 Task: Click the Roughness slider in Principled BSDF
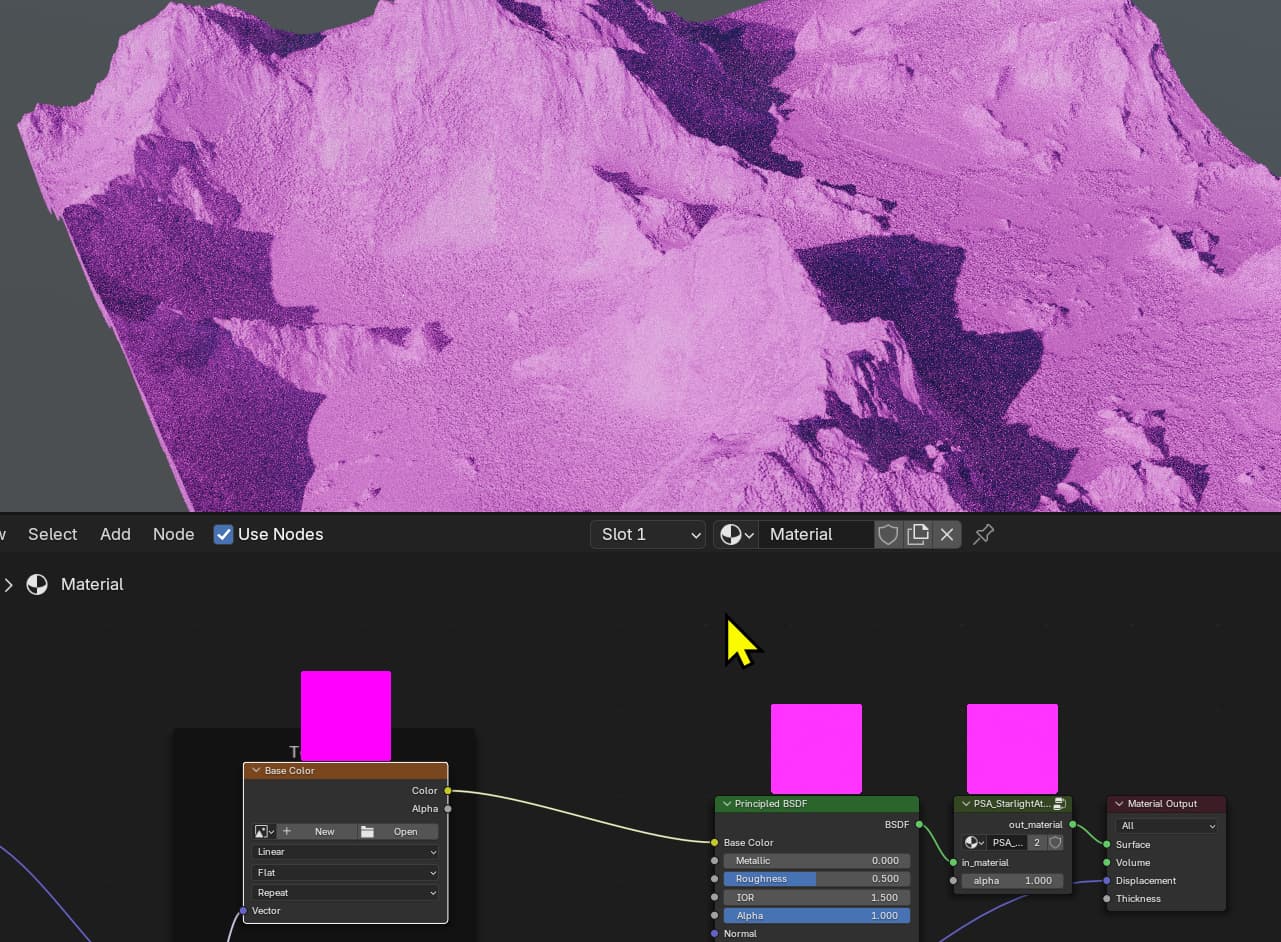coord(817,879)
